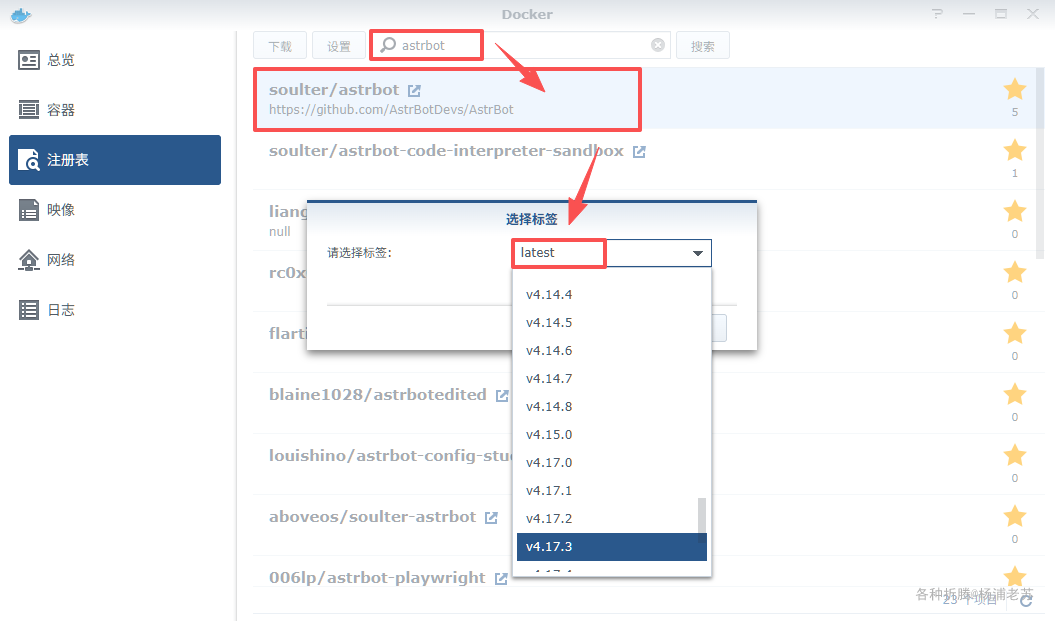Click the tag dropdown arrow

click(x=698, y=254)
